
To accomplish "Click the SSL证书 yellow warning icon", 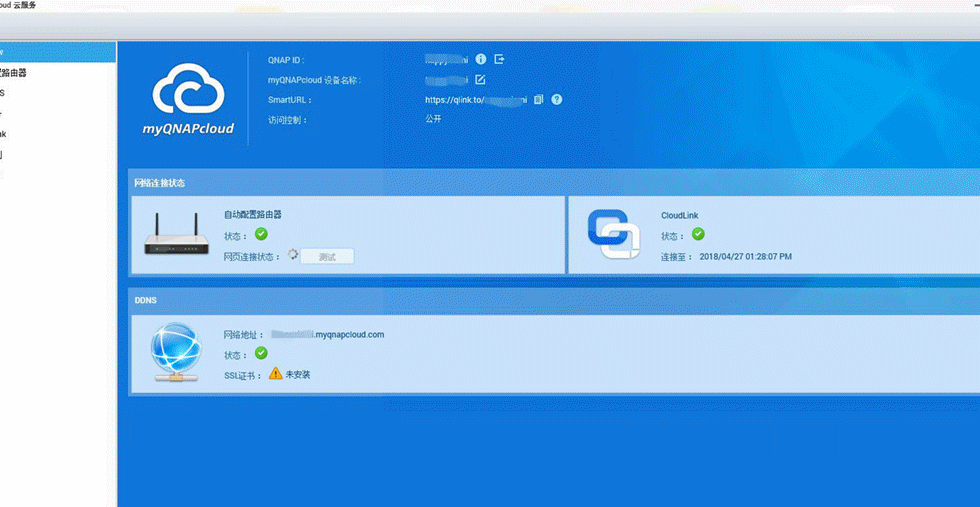I will (276, 373).
